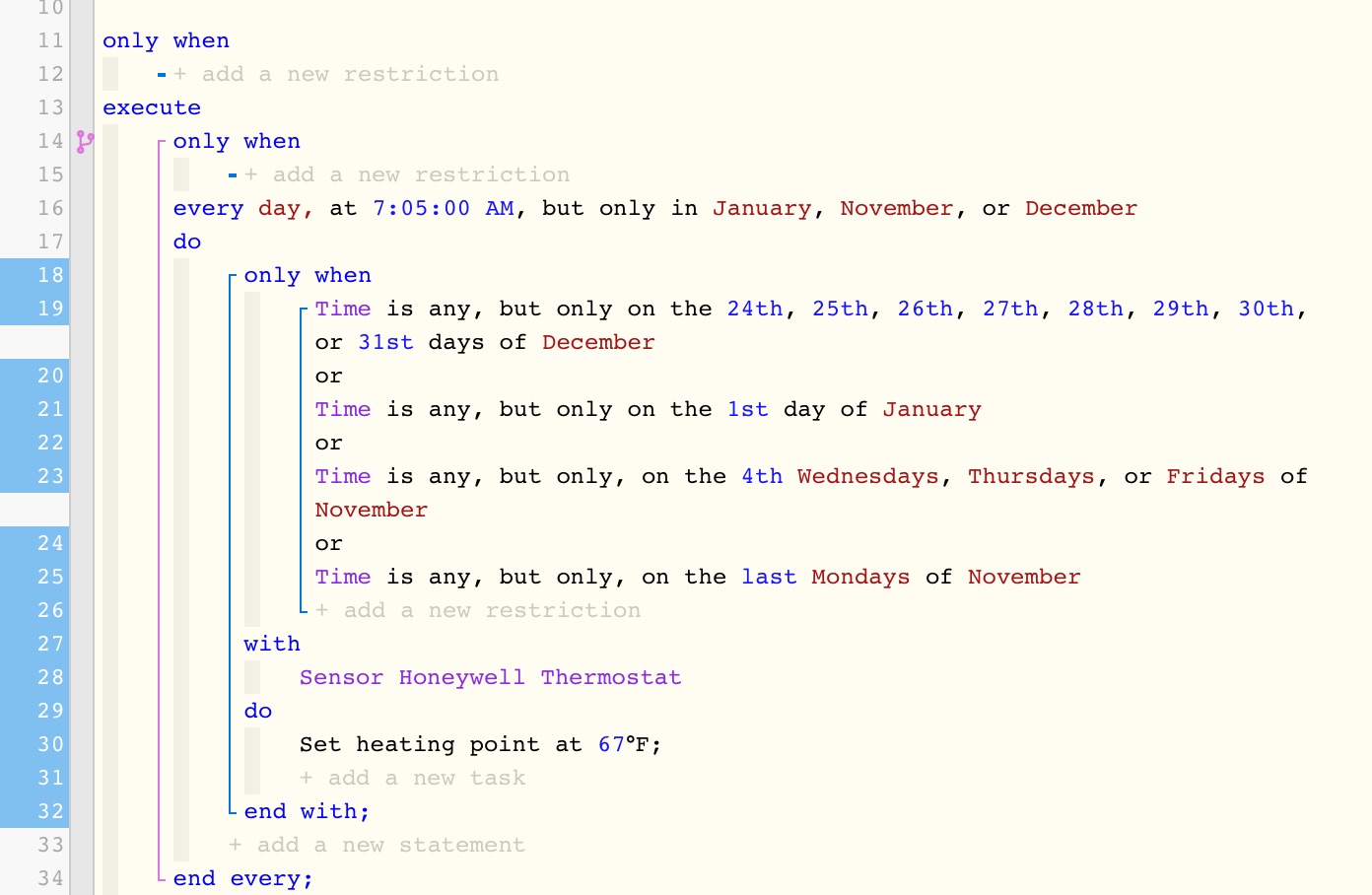The width and height of the screenshot is (1372, 895).
Task: Click the 'or' operator on line 24
Action: [x=329, y=543]
